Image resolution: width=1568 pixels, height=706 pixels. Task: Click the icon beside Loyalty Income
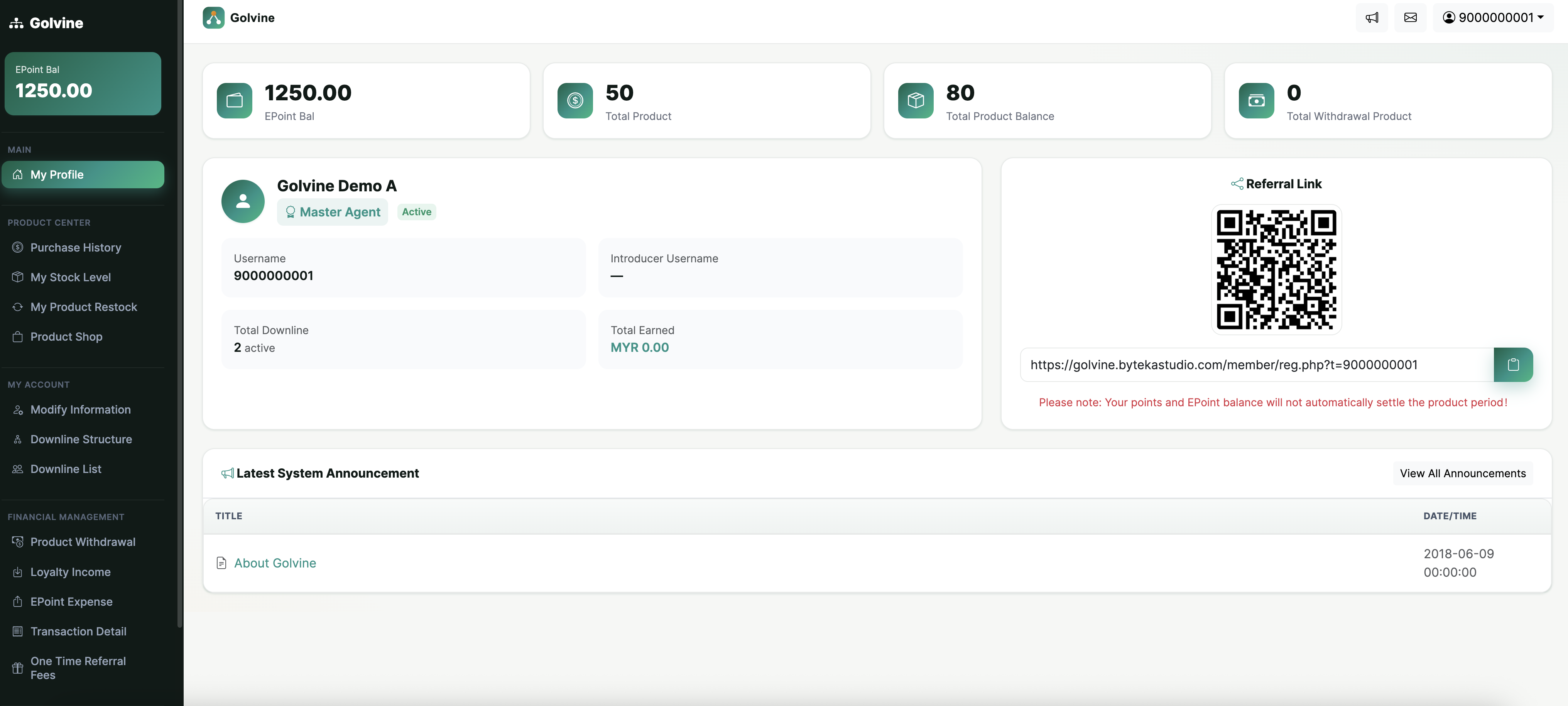18,571
